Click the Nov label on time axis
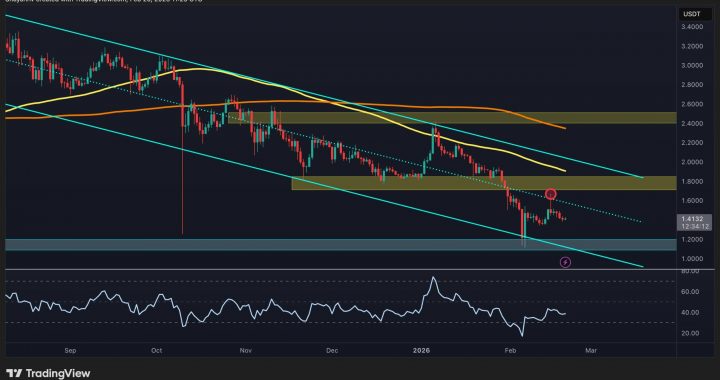Screen dimensions: 720x380 click(x=246, y=351)
